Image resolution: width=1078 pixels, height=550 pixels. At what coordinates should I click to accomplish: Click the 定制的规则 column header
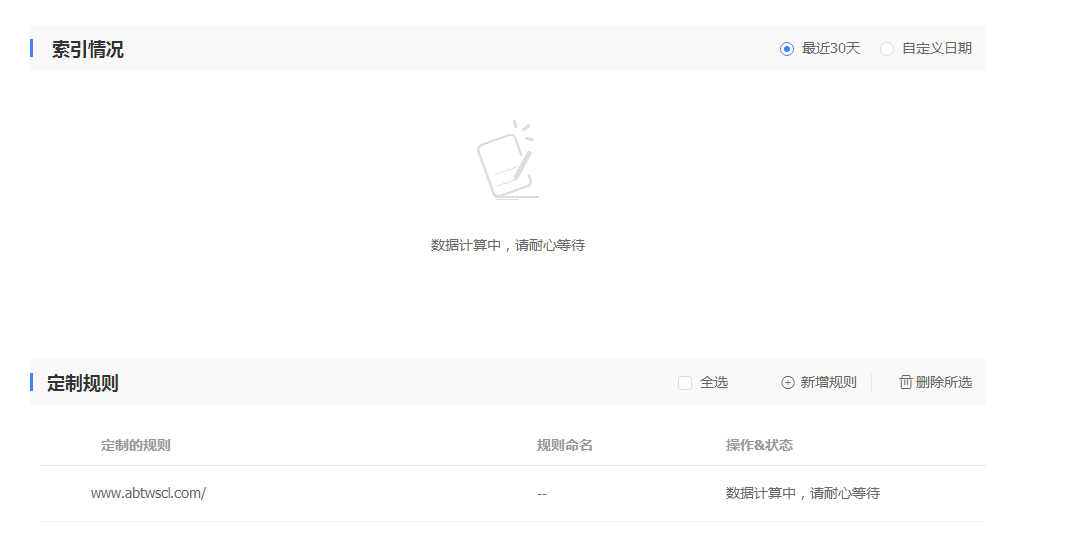135,445
